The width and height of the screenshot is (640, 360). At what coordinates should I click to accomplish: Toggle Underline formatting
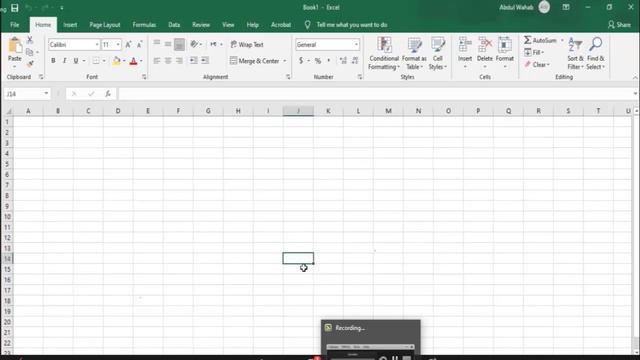point(76,61)
